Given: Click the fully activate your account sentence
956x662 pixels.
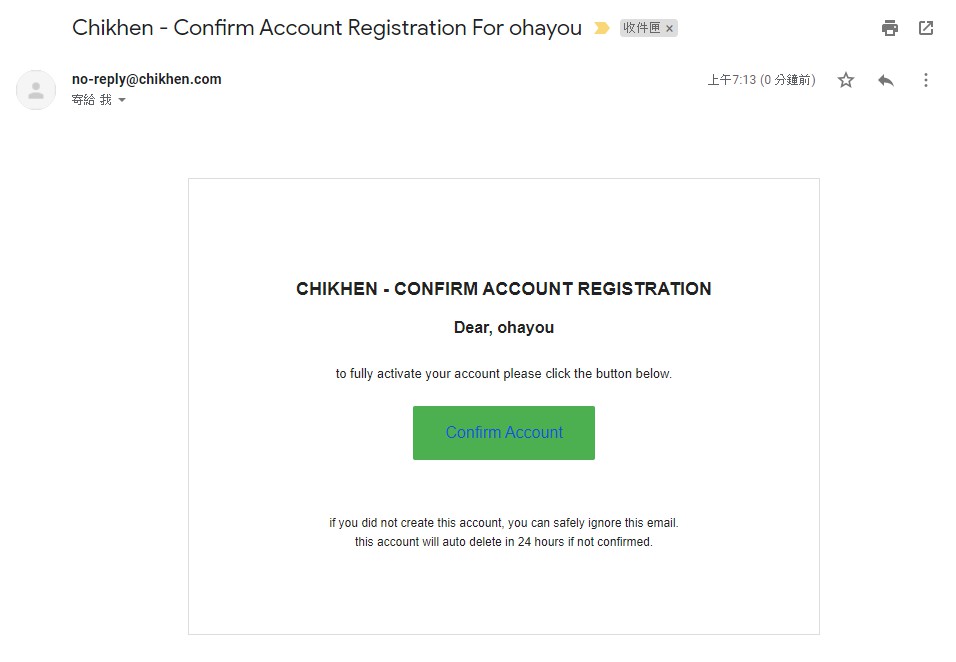Looking at the screenshot, I should tap(504, 374).
